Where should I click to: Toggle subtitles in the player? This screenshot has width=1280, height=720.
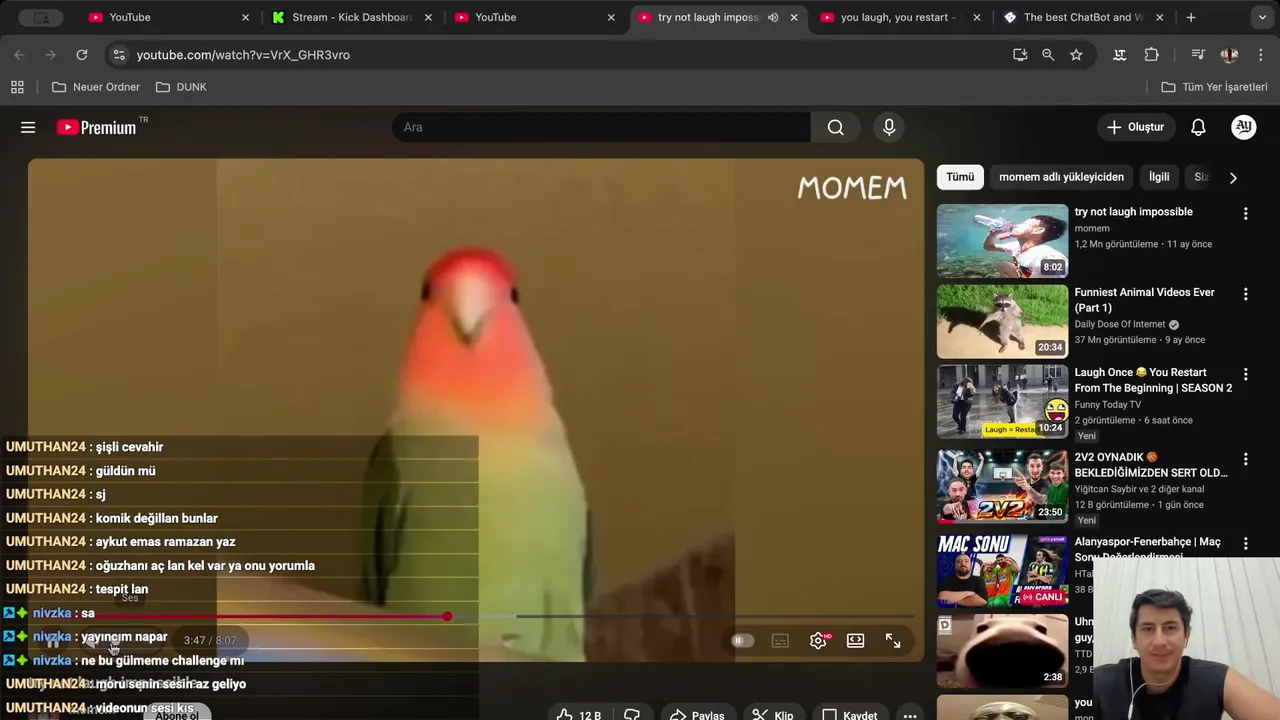pyautogui.click(x=780, y=641)
